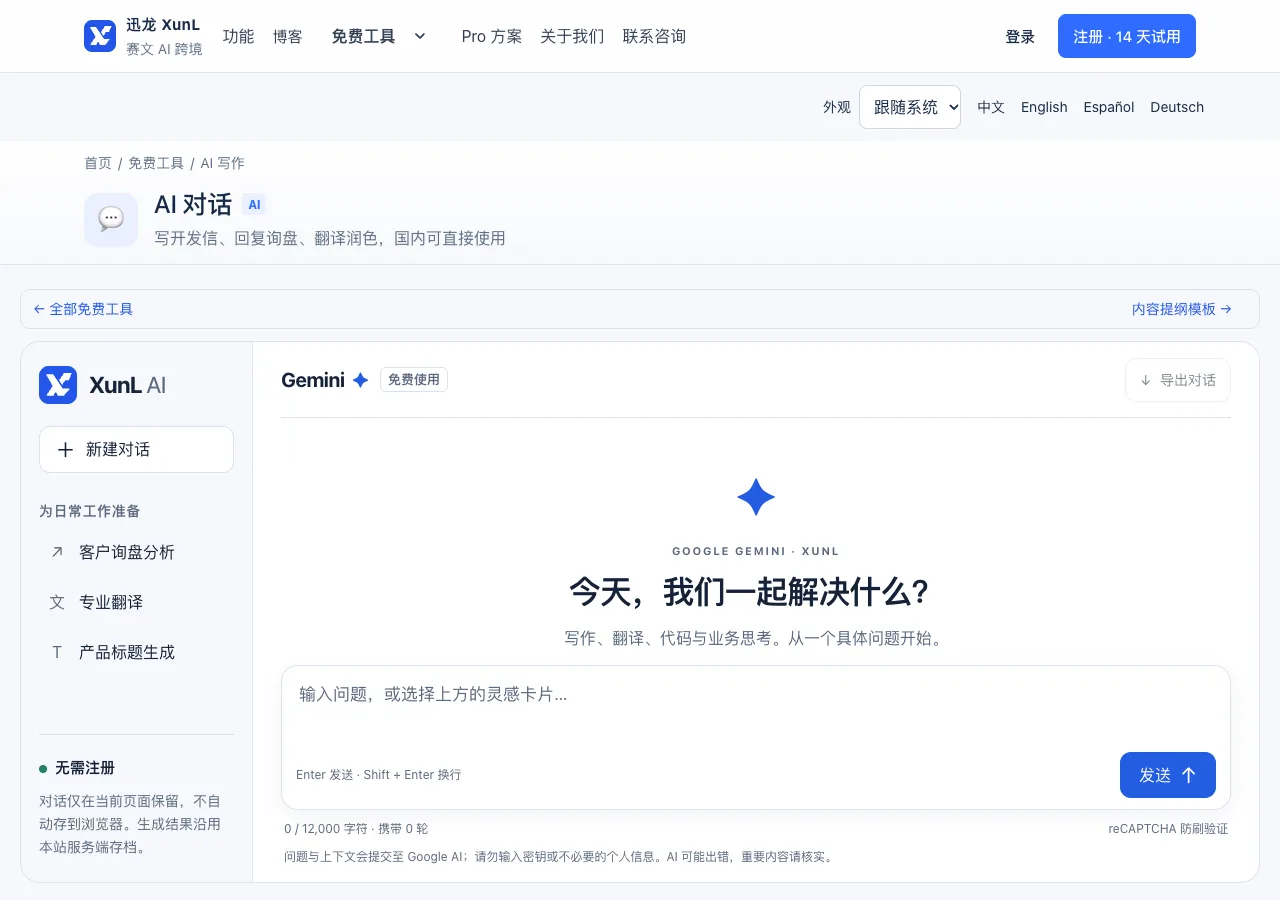
Task: Click the 0 / 12,000 字符 counter text
Action: point(327,829)
